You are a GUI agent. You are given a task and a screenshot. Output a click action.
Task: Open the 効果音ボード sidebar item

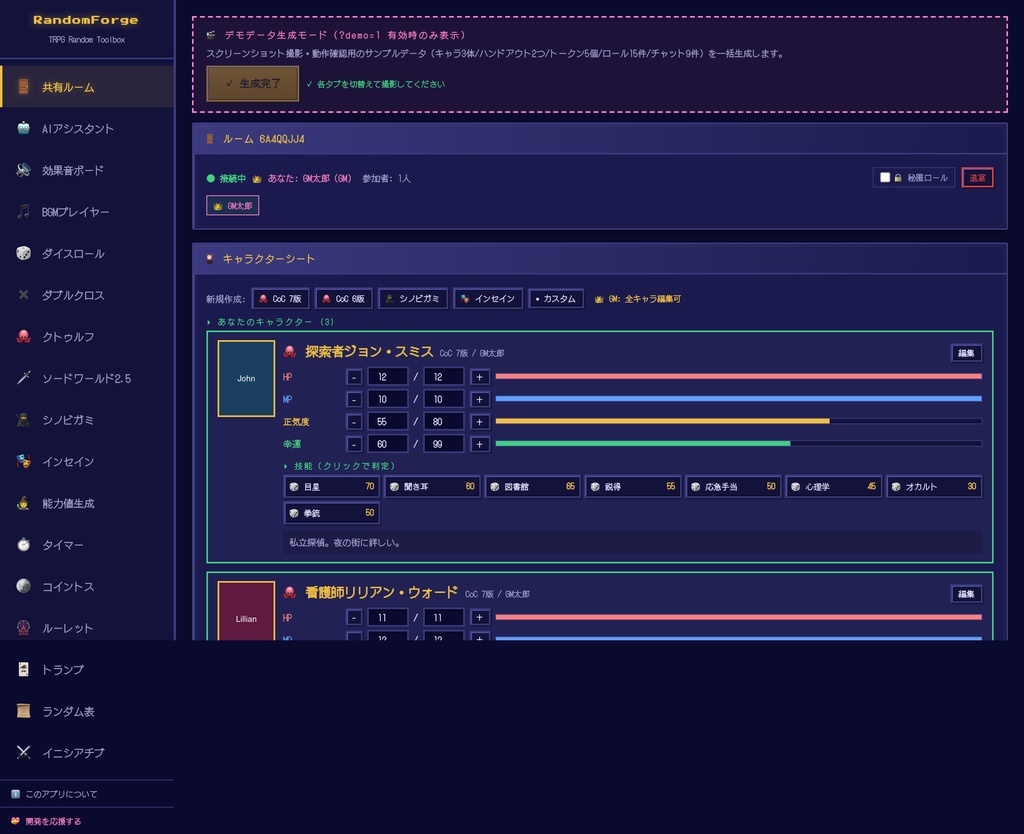[88, 170]
